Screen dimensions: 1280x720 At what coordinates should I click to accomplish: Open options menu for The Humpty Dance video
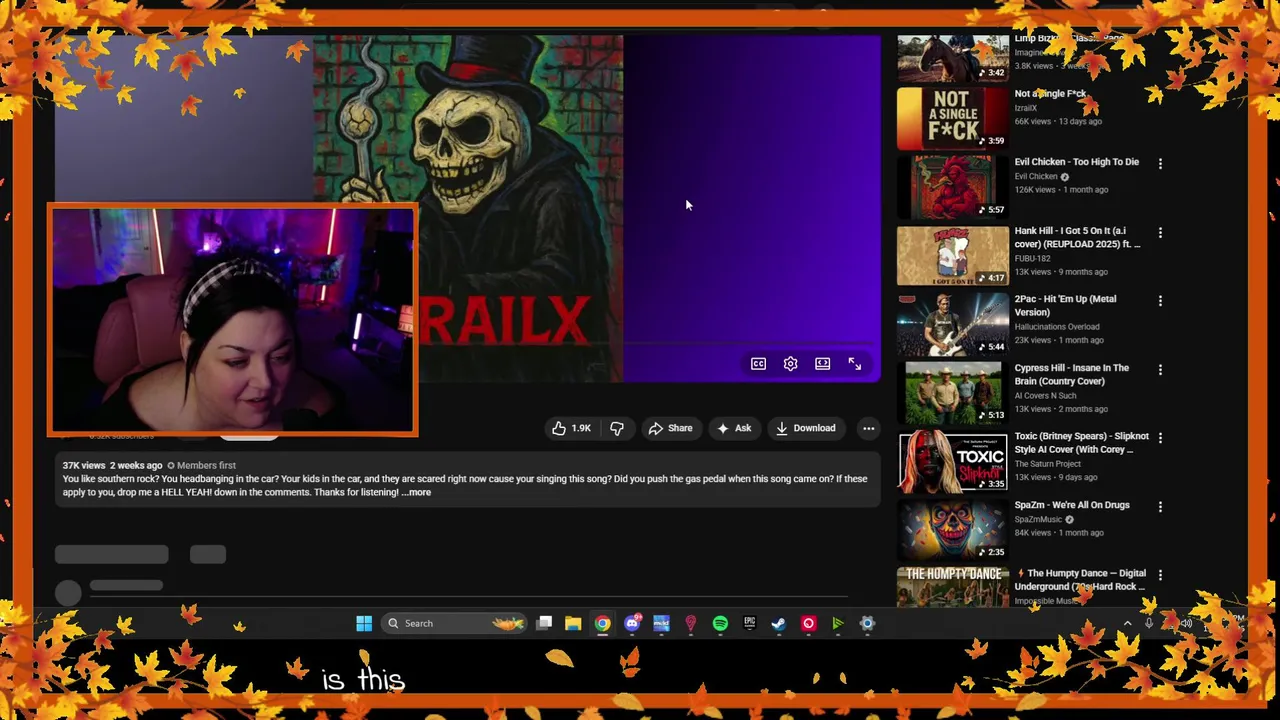pyautogui.click(x=1160, y=575)
